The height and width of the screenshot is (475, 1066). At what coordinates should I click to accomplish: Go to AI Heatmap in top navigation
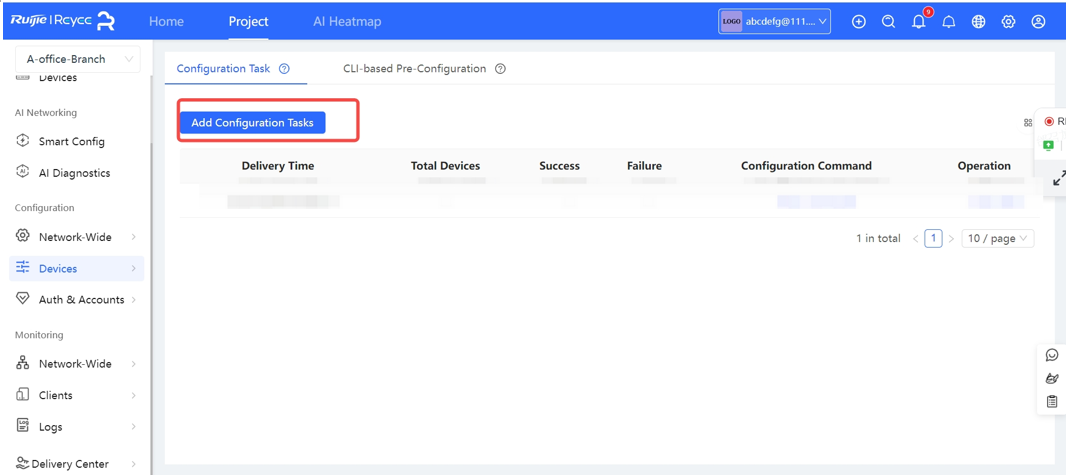347,22
